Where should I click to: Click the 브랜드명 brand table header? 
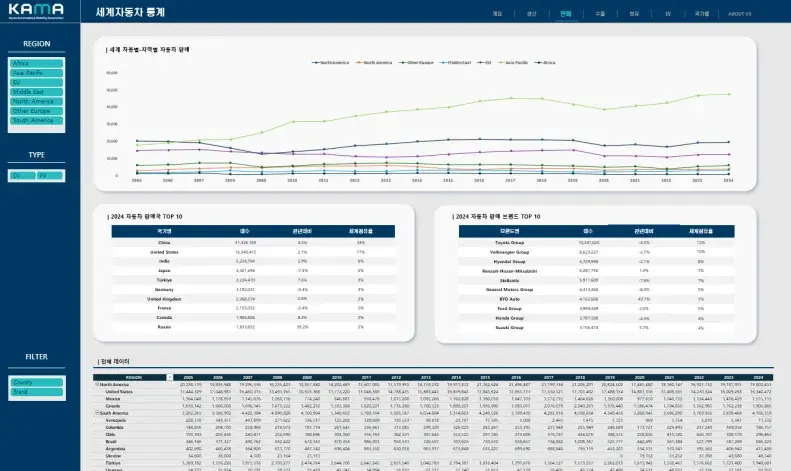click(510, 231)
